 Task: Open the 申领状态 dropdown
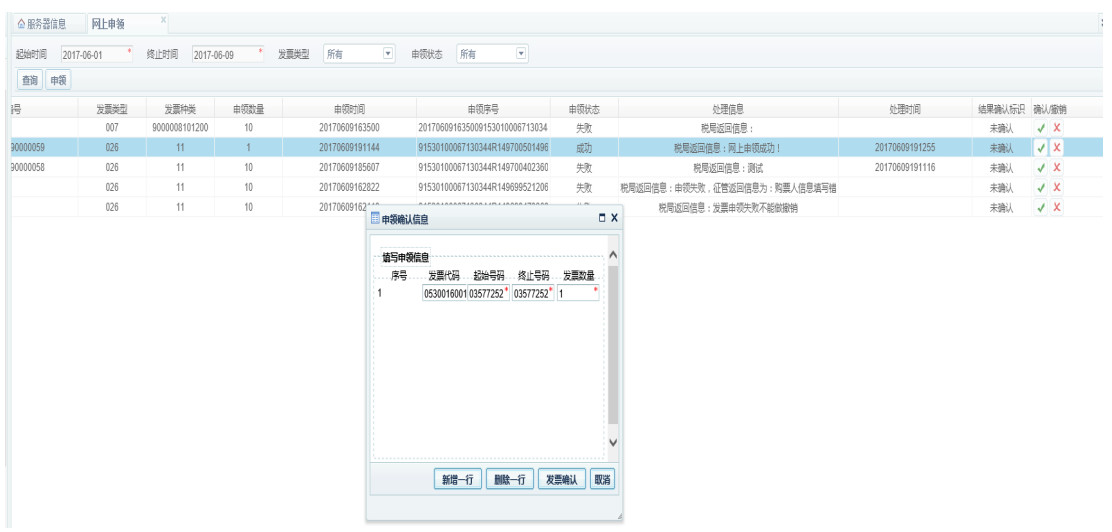(521, 54)
